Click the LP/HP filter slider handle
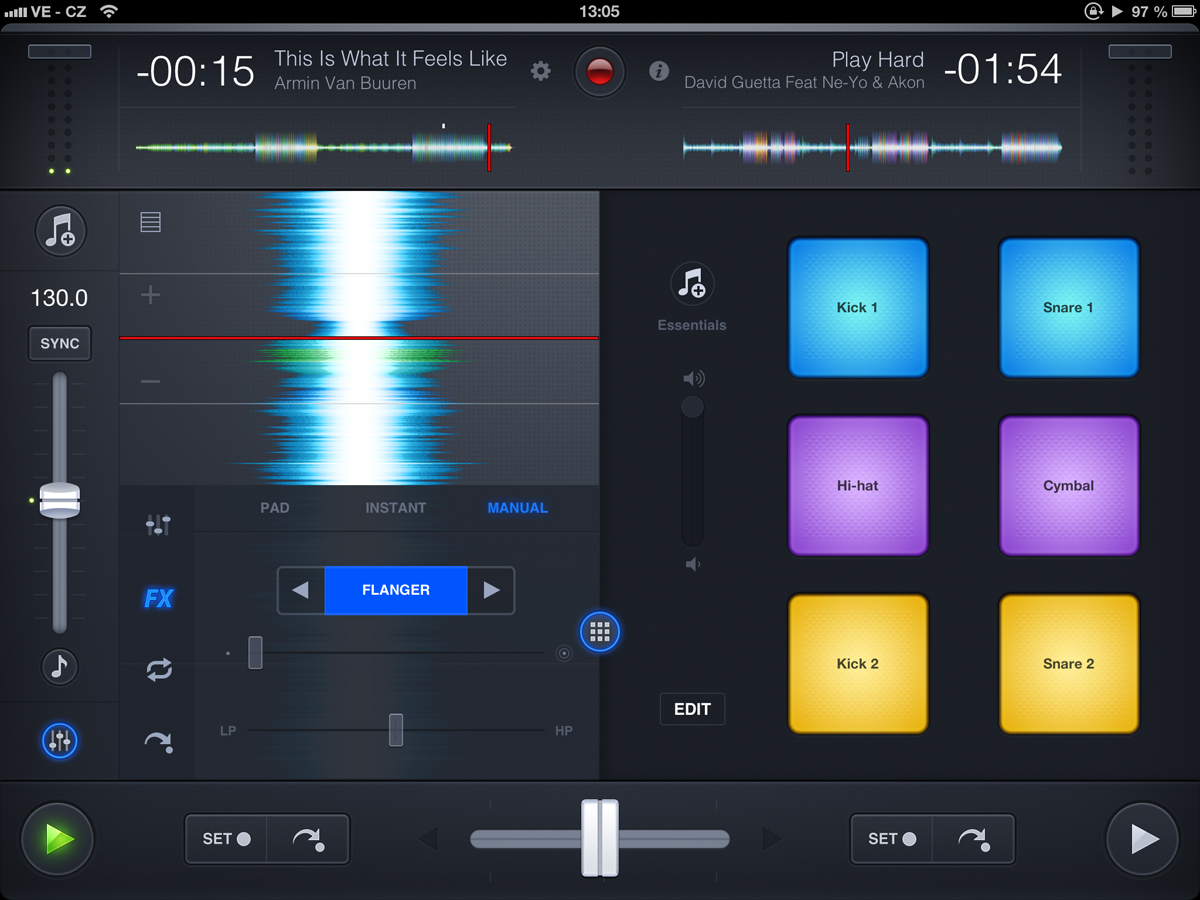The width and height of the screenshot is (1200, 900). (396, 730)
